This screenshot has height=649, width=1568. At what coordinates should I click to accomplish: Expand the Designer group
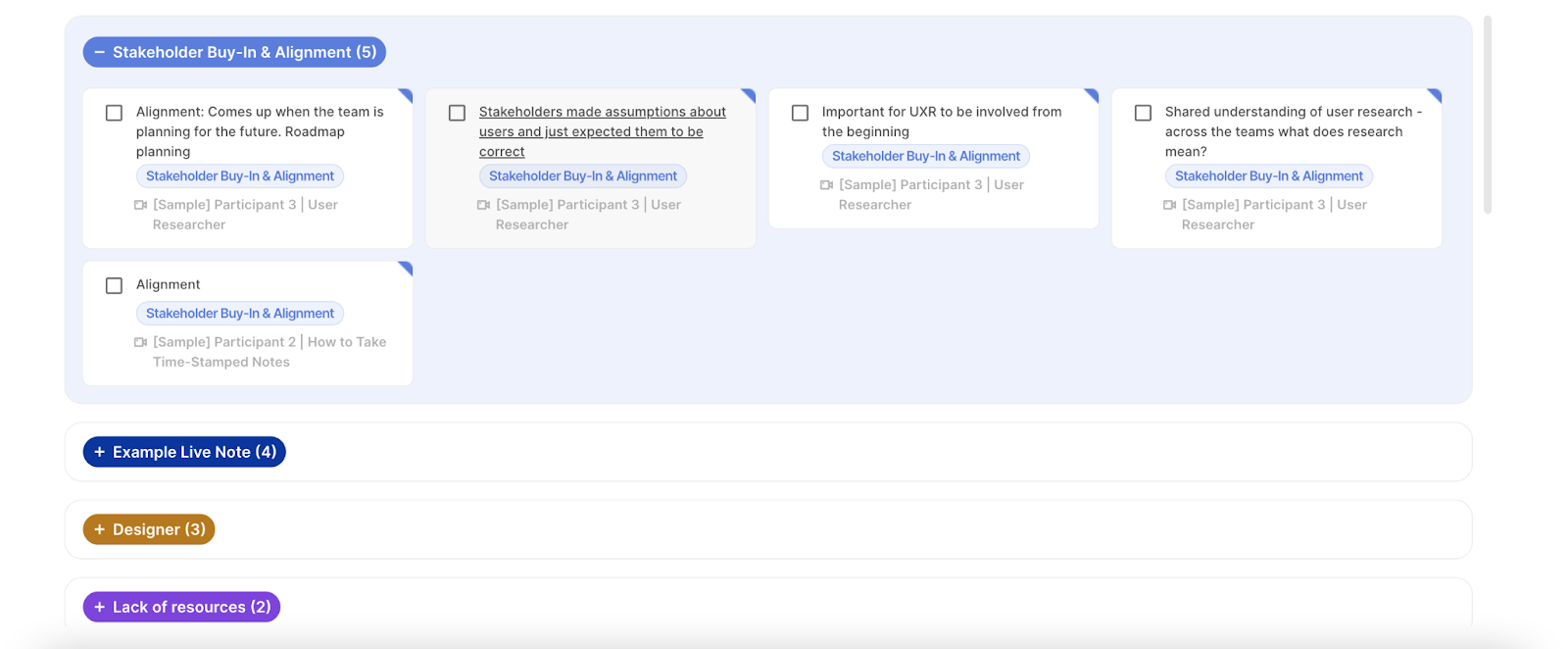click(100, 529)
